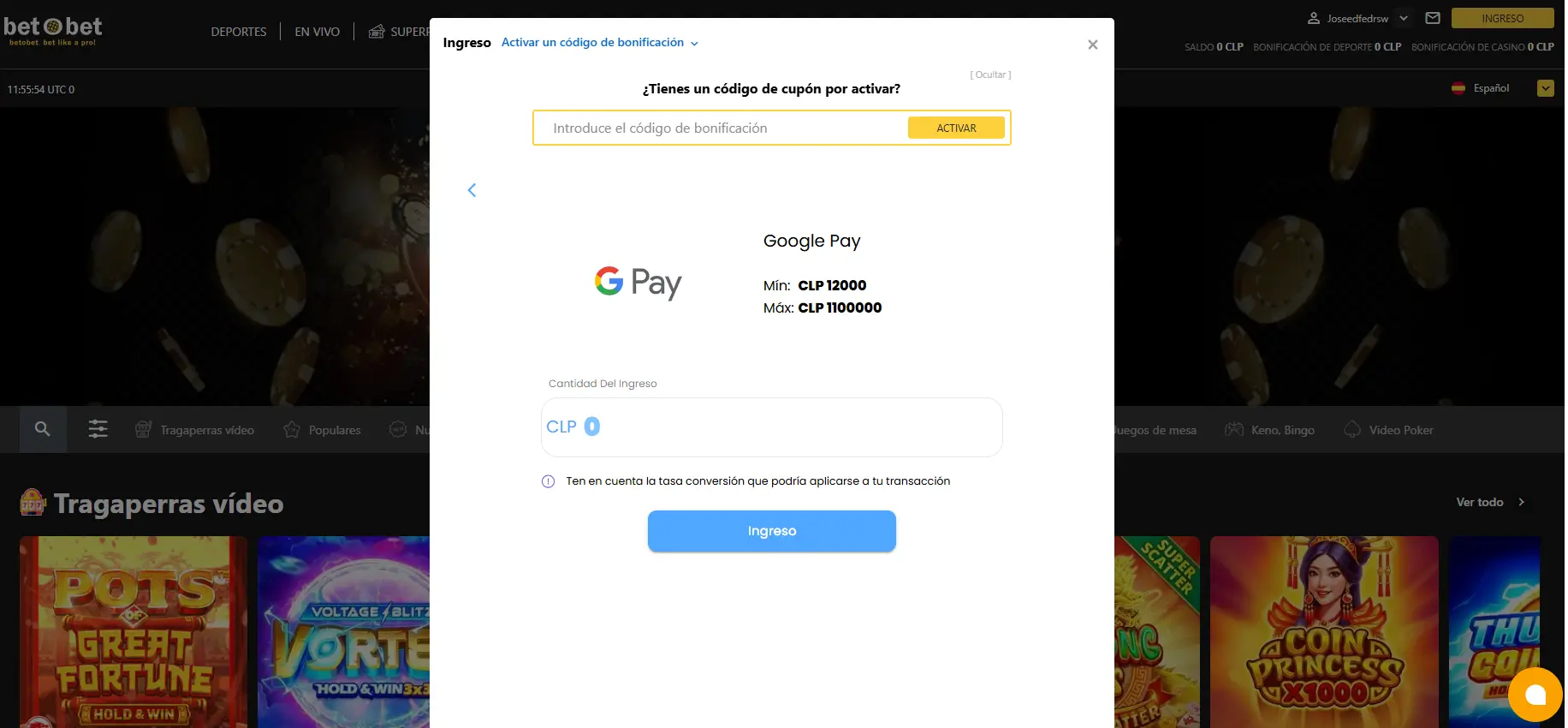Select the Keno, Bingo category
This screenshot has width=1568, height=728.
tap(1269, 430)
